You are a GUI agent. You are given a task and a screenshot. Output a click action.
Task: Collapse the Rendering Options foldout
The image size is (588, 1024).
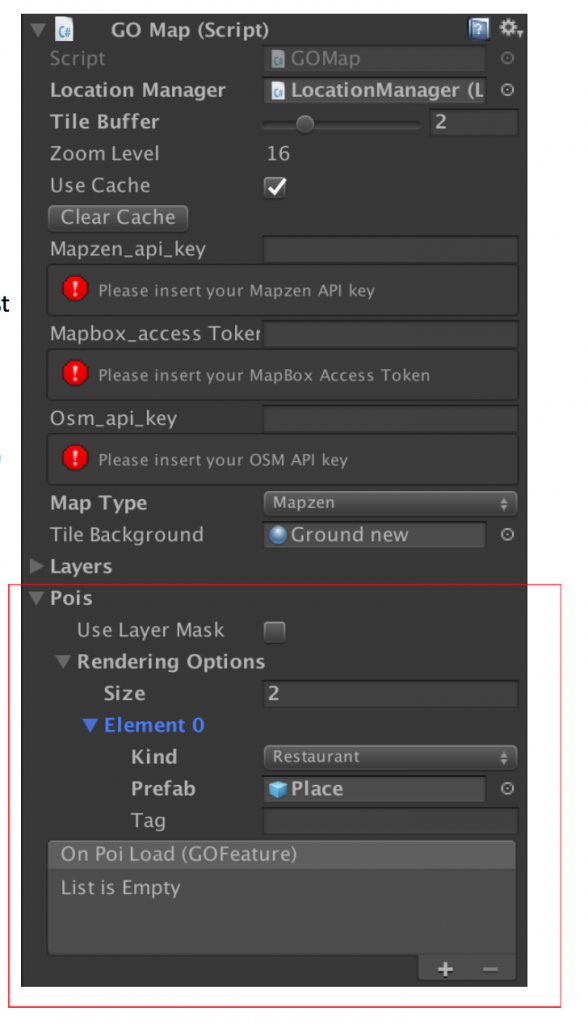(x=64, y=662)
